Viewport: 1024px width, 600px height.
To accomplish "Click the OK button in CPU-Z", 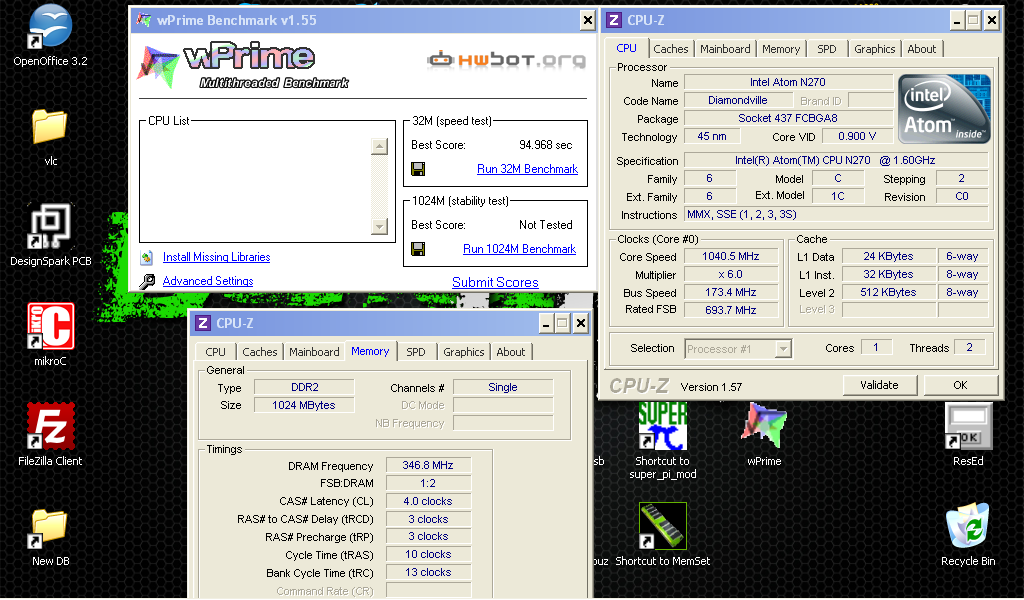I will (960, 385).
